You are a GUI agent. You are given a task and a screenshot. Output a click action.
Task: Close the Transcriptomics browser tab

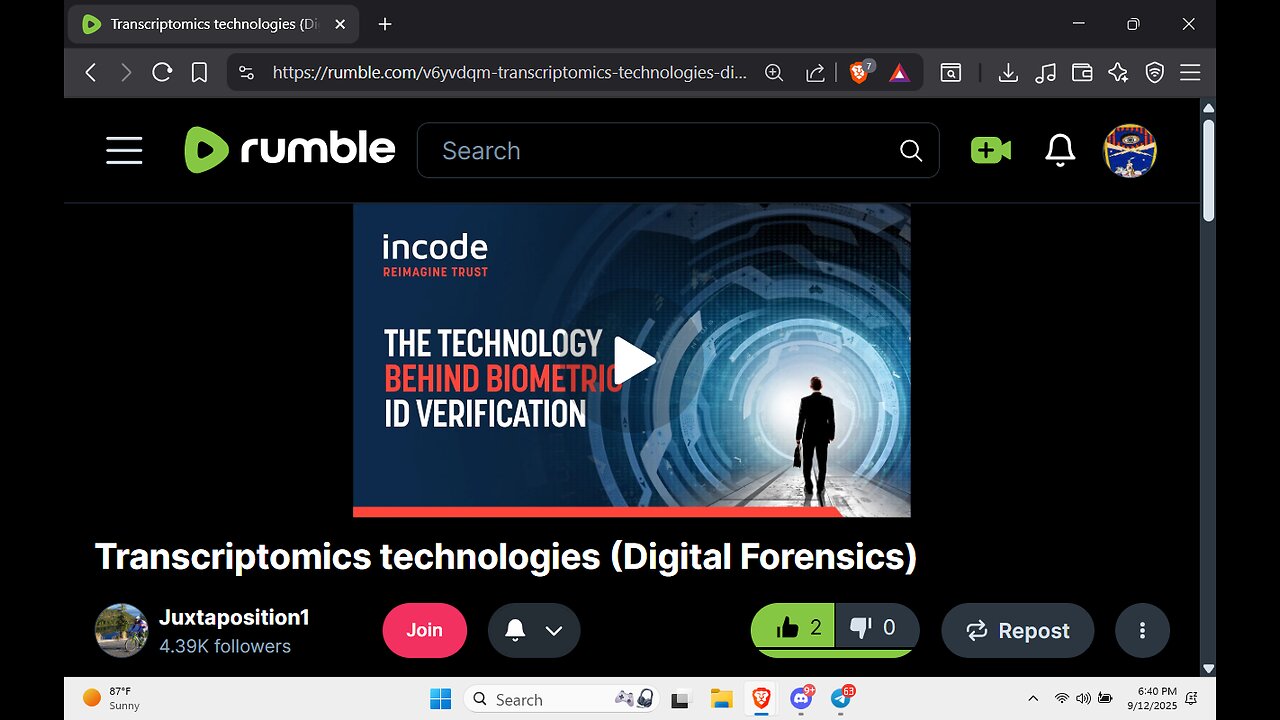(x=340, y=24)
